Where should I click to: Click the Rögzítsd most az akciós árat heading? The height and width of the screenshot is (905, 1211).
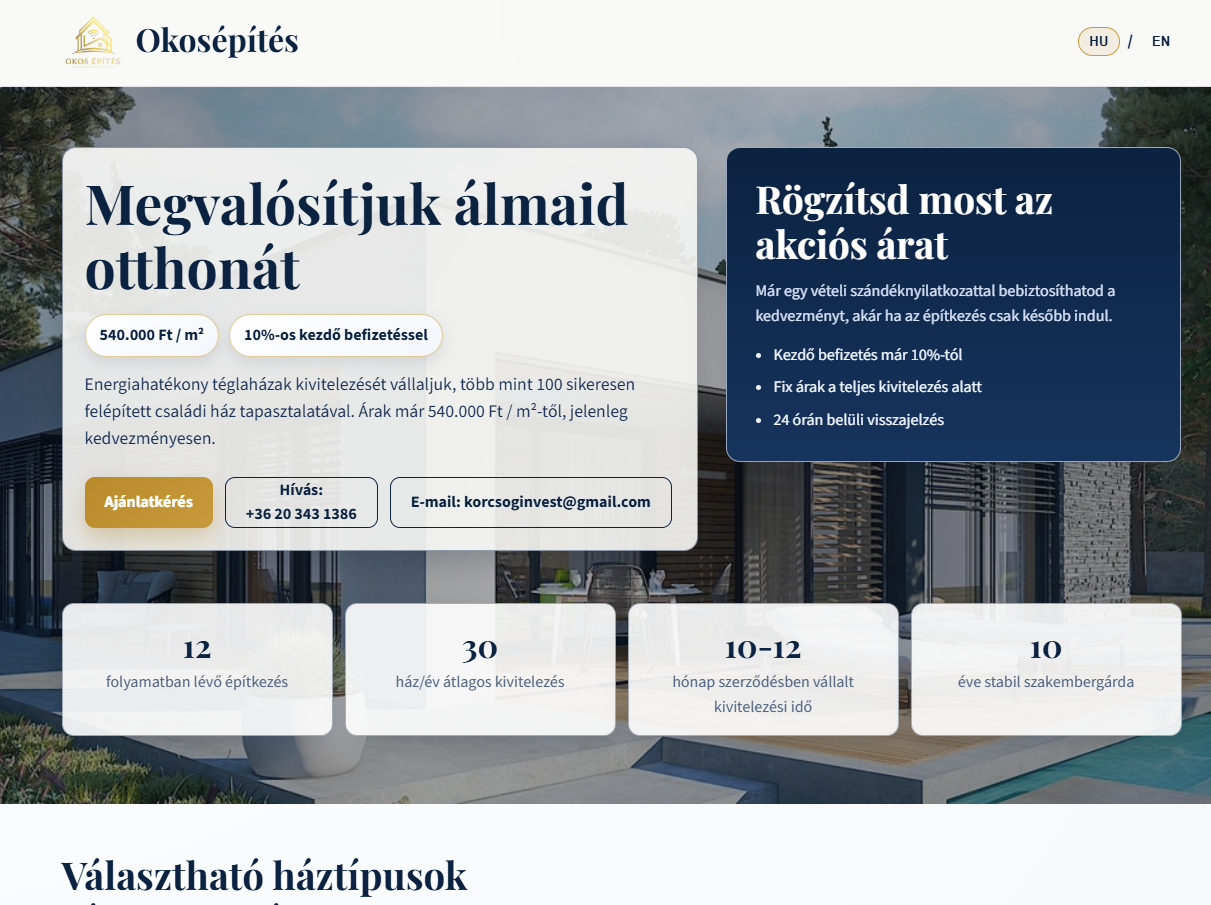tap(904, 221)
